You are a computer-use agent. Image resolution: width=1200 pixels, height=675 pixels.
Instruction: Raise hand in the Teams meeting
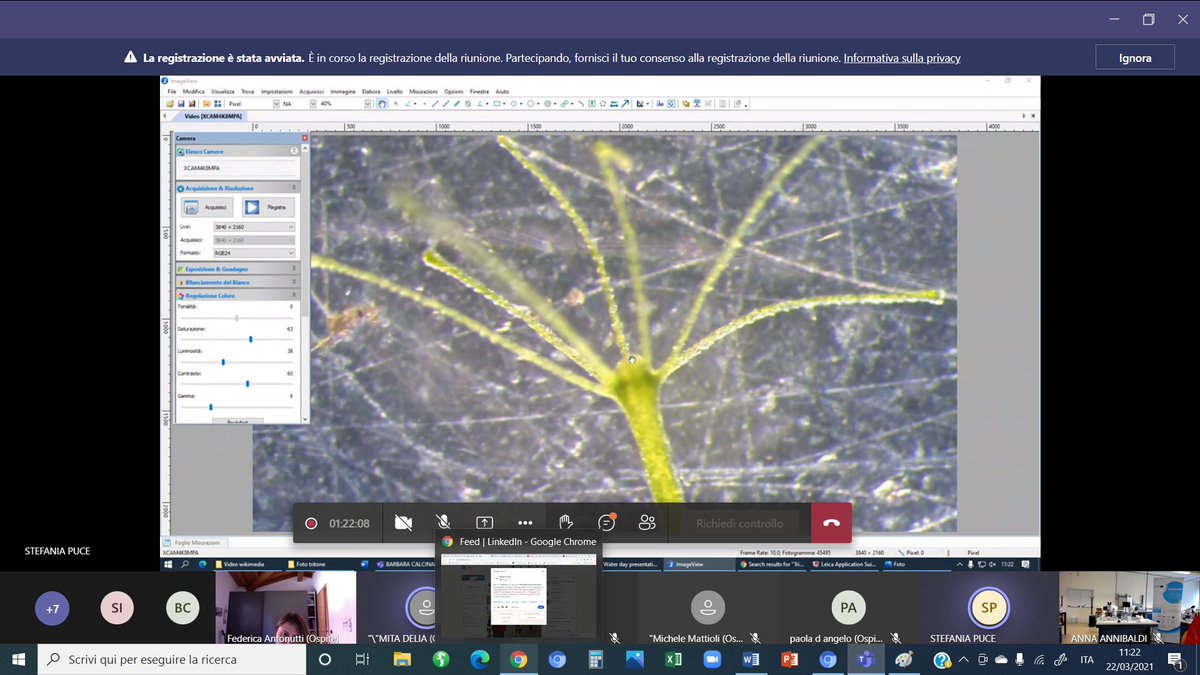click(565, 523)
